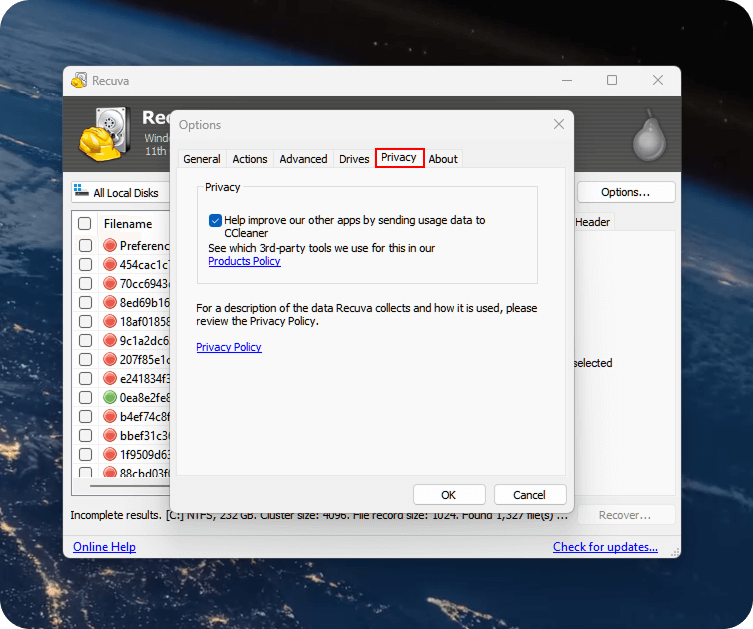753x629 pixels.
Task: Check the box for 0ea8e2fe file row
Action: click(x=85, y=397)
